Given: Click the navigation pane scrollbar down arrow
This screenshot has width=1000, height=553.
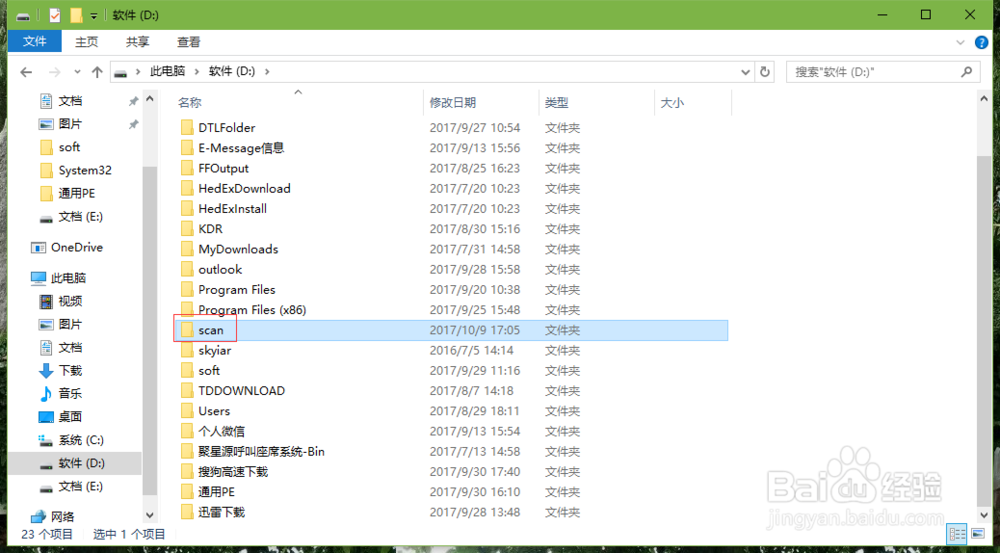Looking at the screenshot, I should 149,515.
